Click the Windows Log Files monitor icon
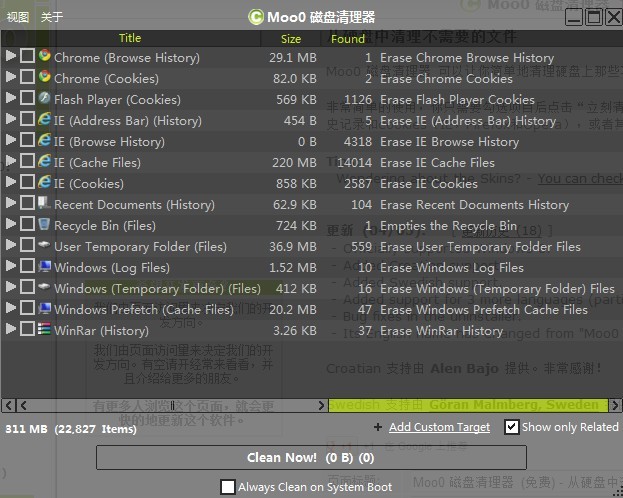This screenshot has height=498, width=623. (x=44, y=266)
